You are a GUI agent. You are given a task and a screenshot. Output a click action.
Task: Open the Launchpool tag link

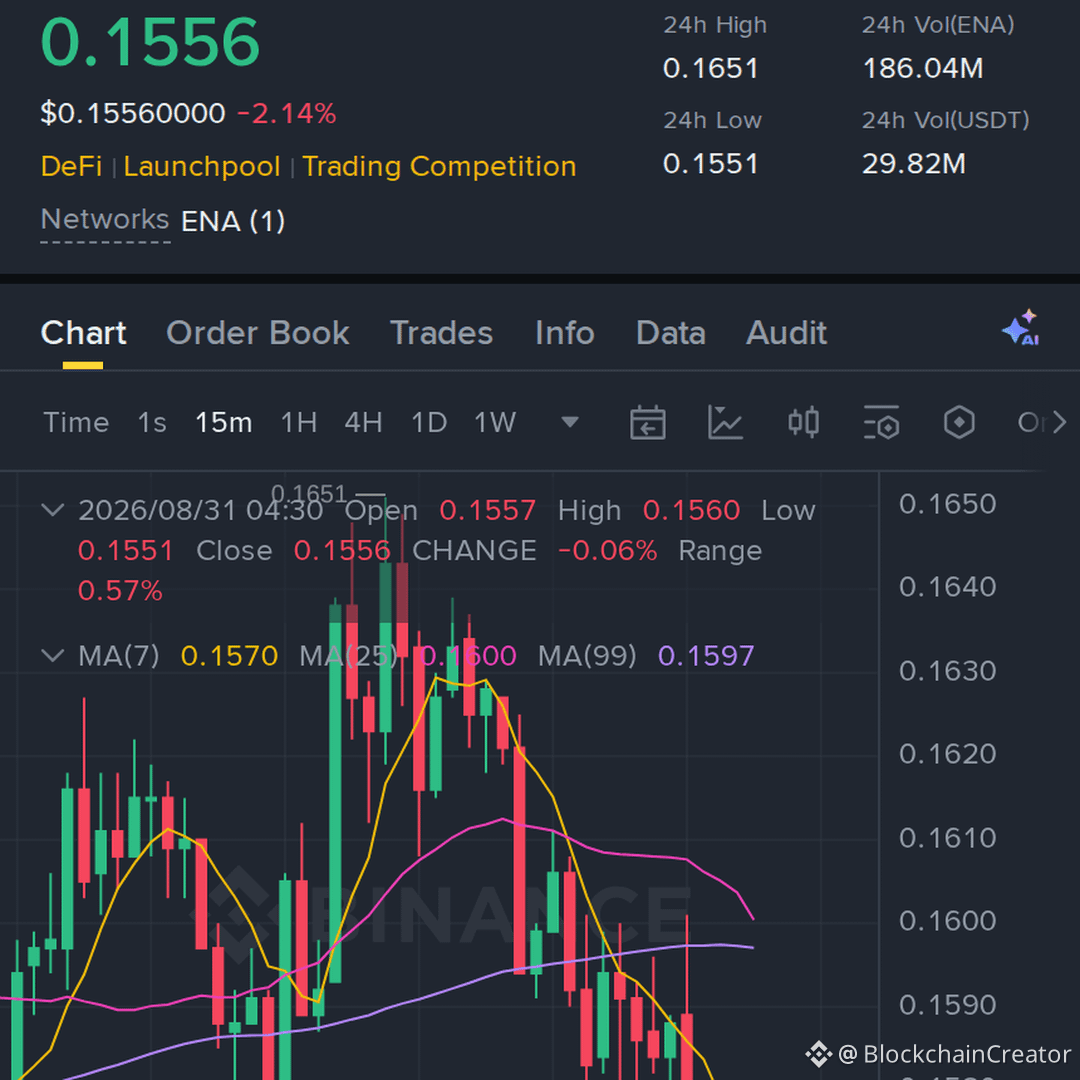(202, 167)
